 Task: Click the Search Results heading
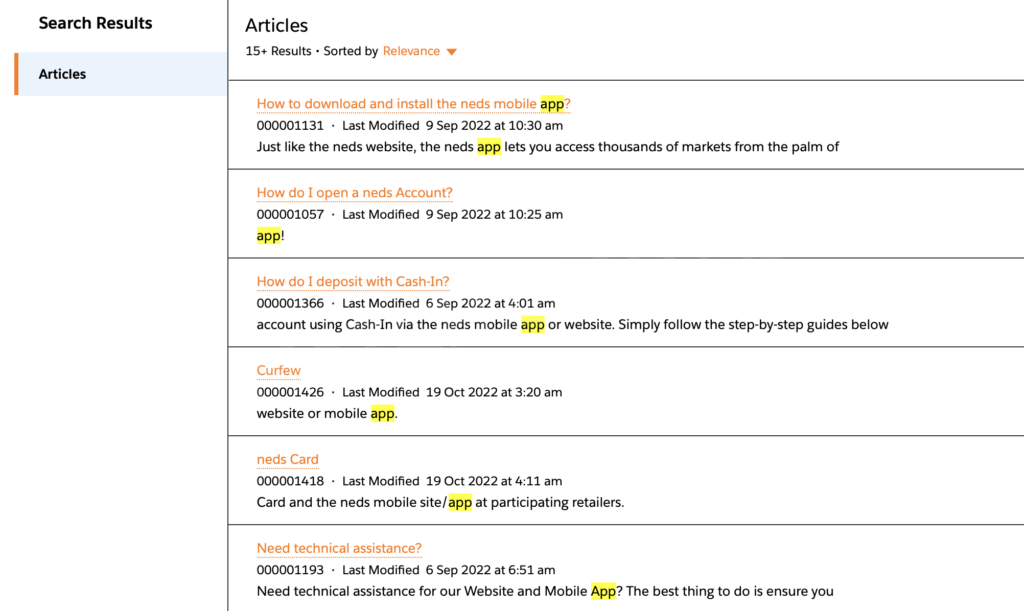[x=95, y=22]
